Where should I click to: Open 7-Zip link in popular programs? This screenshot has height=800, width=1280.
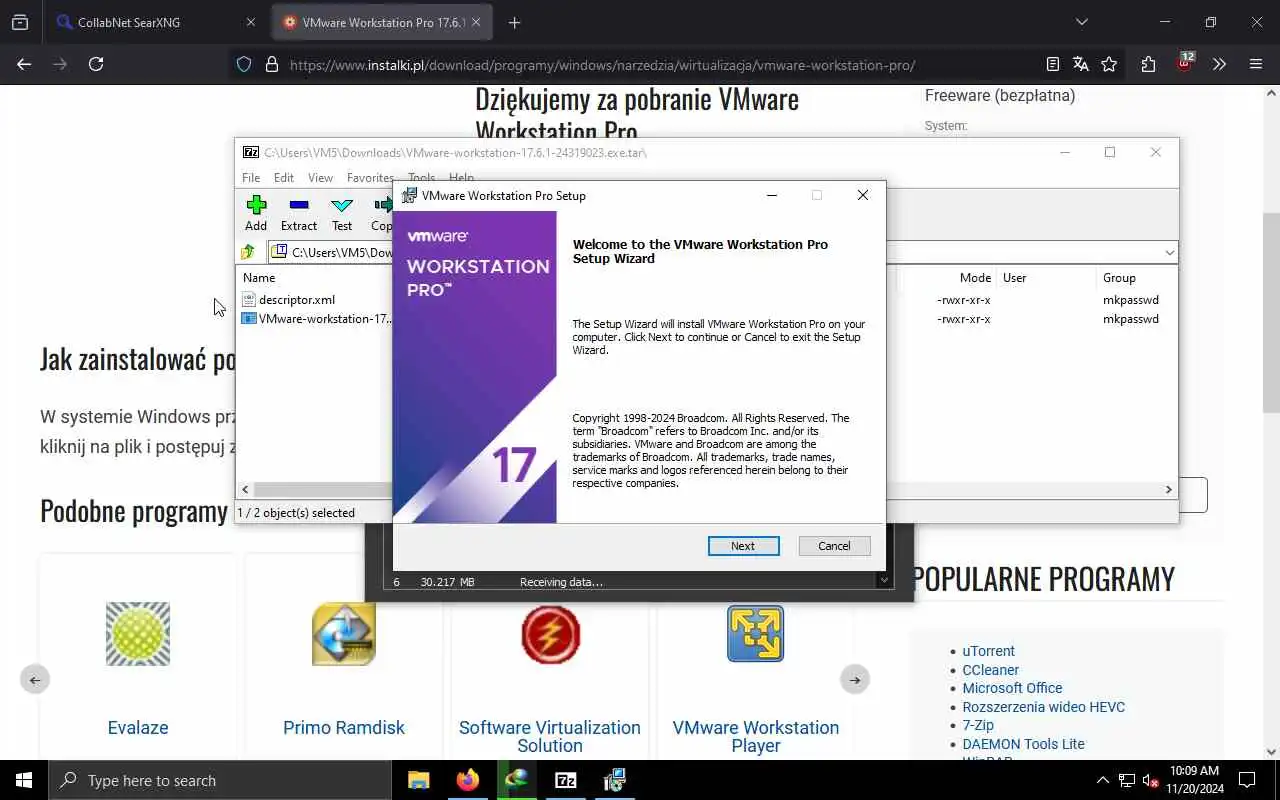pos(978,725)
